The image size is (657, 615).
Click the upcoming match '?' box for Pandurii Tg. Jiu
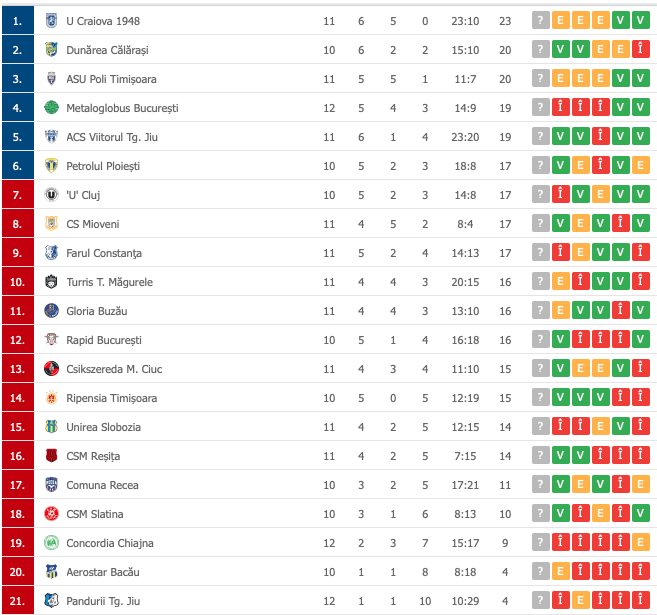[541, 601]
